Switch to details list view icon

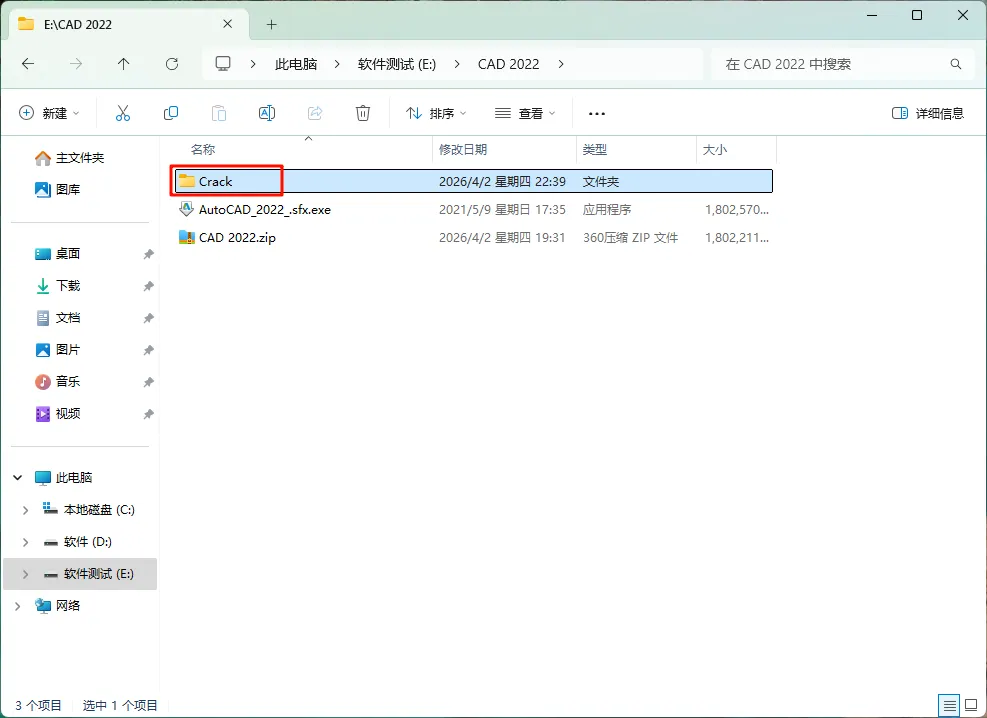949,705
